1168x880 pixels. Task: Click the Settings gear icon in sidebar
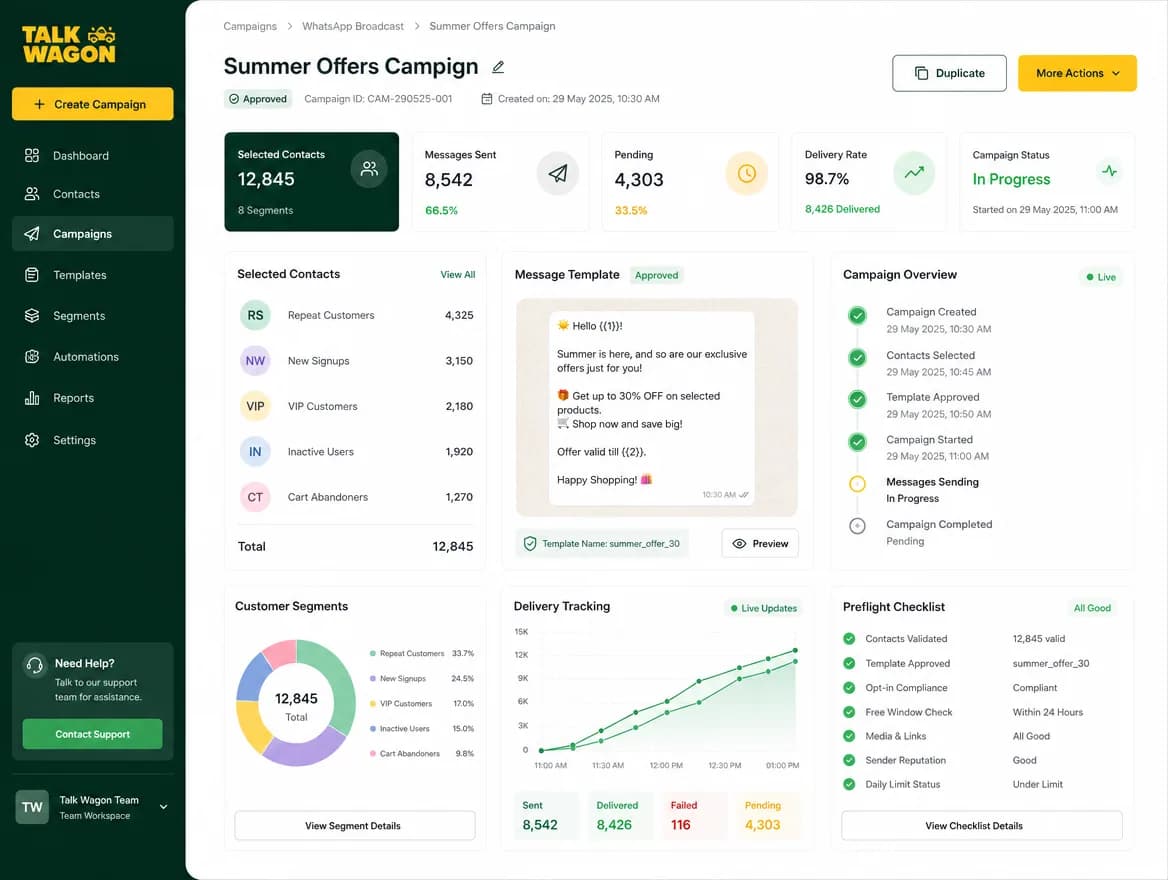point(31,440)
